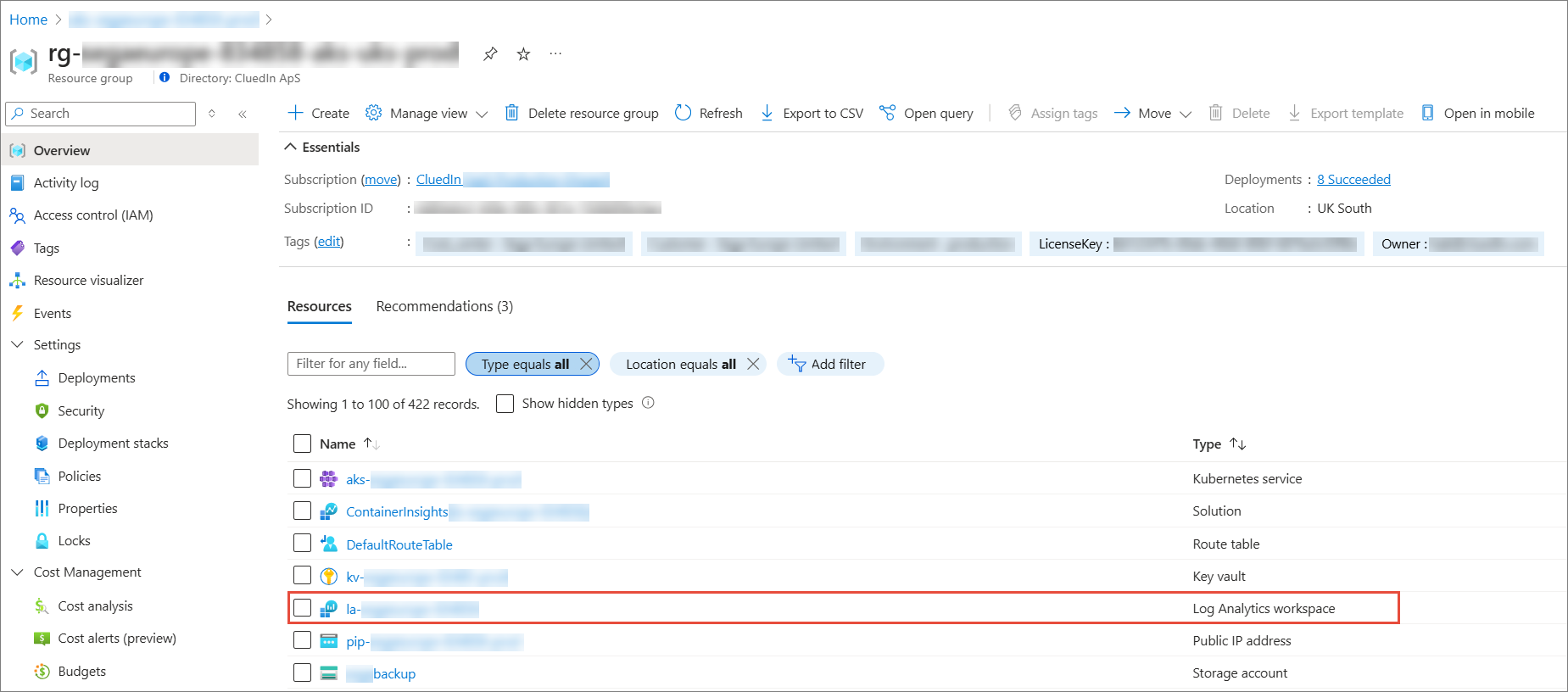Open the Move dropdown
1568x692 pixels.
point(1152,113)
